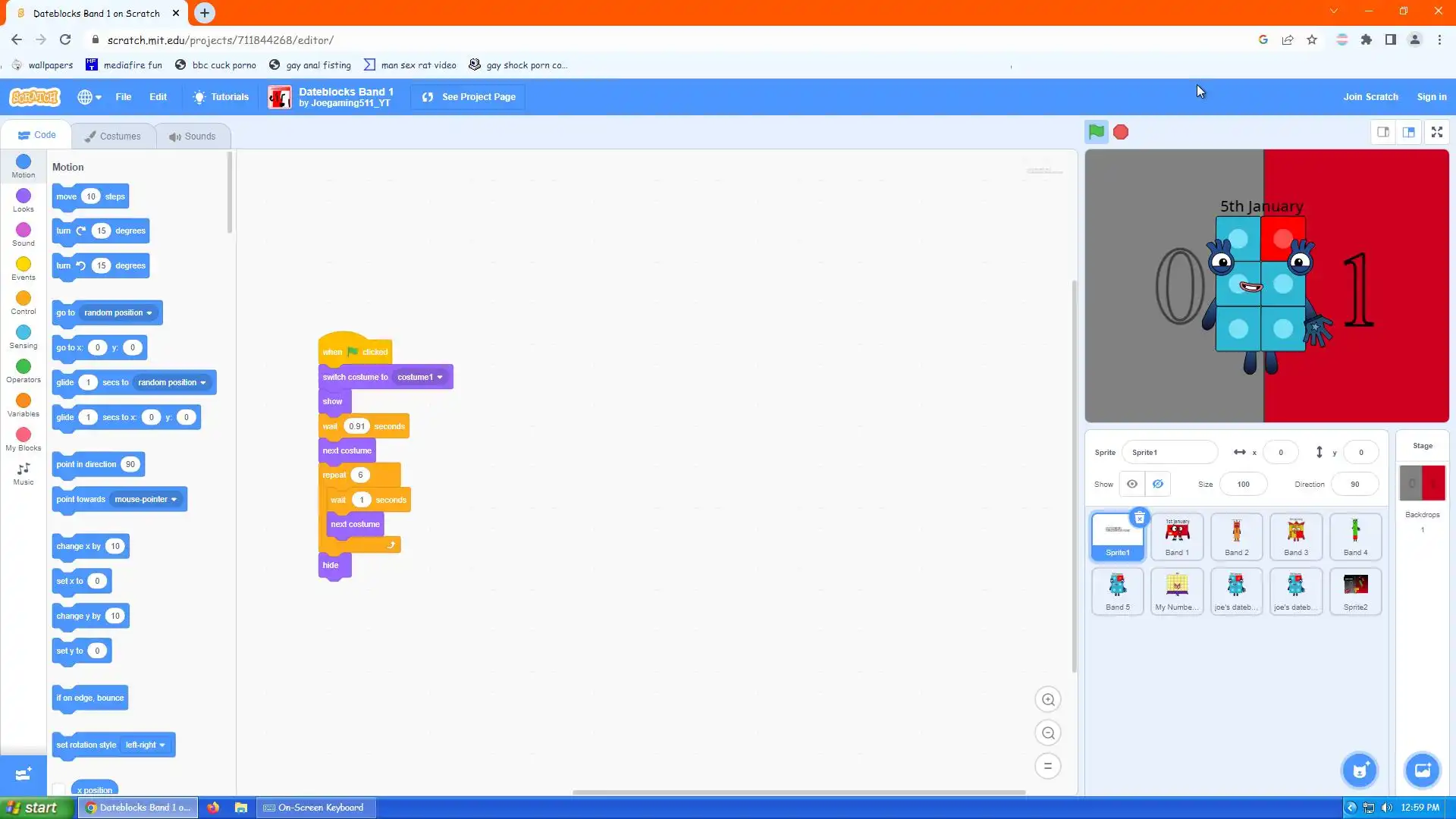Switch to the Costumes tab
Image resolution: width=1456 pixels, height=819 pixels.
pos(113,136)
